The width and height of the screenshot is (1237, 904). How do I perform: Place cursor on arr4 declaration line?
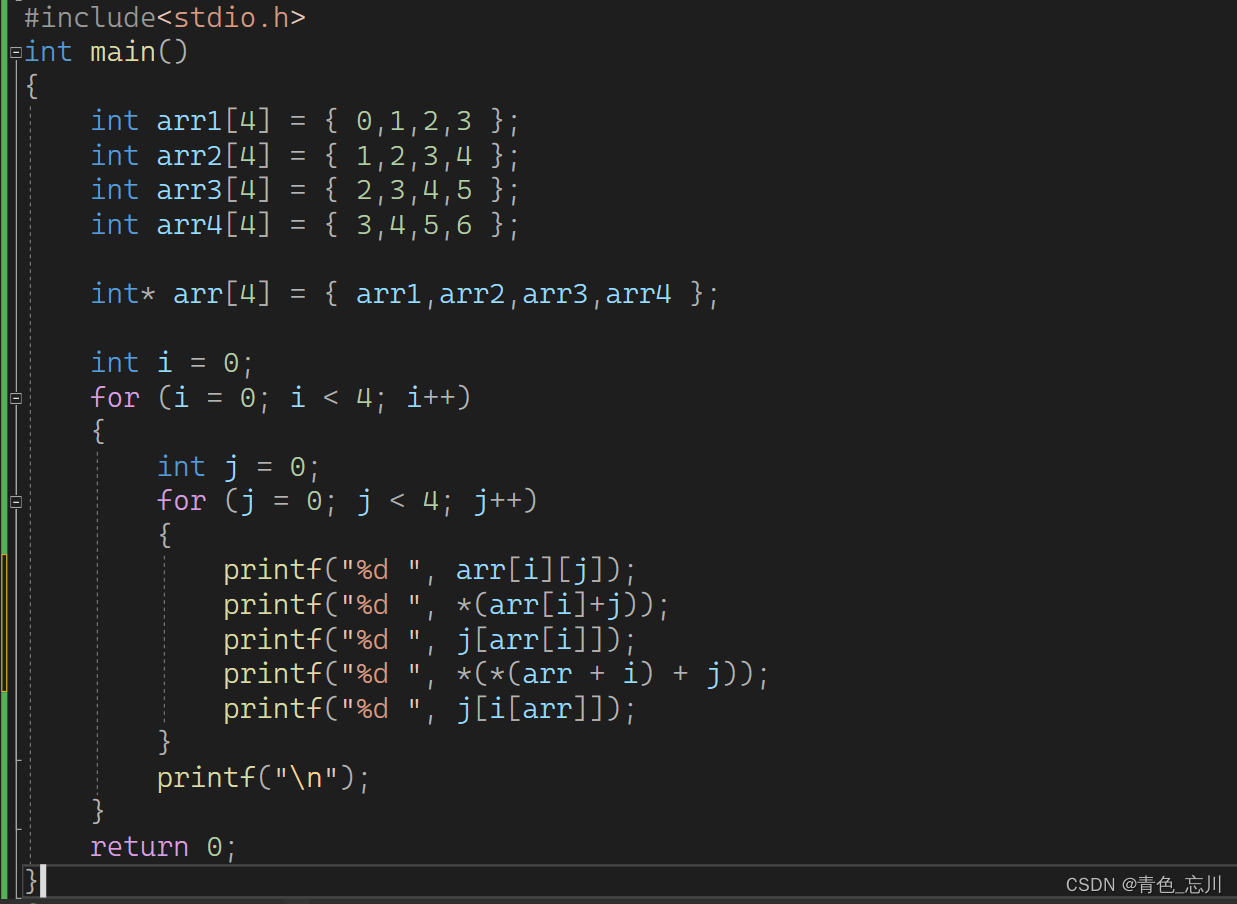click(306, 225)
